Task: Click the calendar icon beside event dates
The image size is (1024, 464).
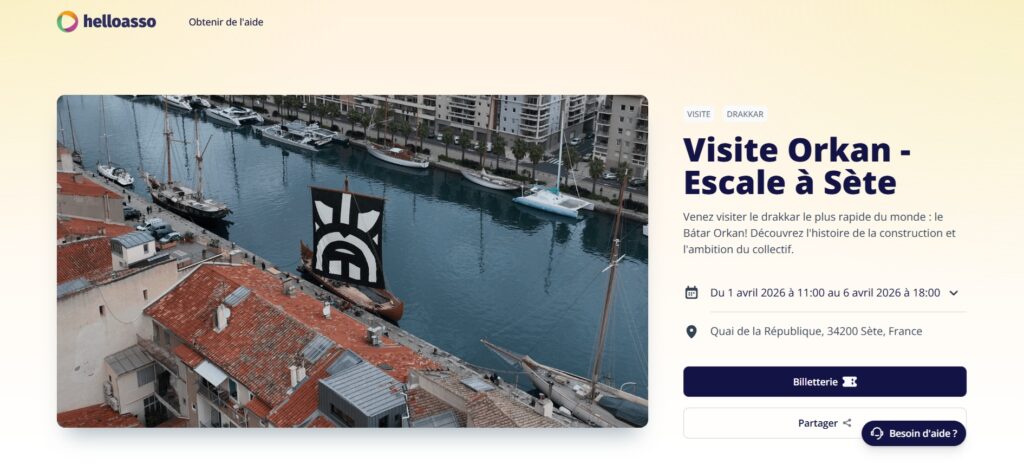Action: point(691,293)
